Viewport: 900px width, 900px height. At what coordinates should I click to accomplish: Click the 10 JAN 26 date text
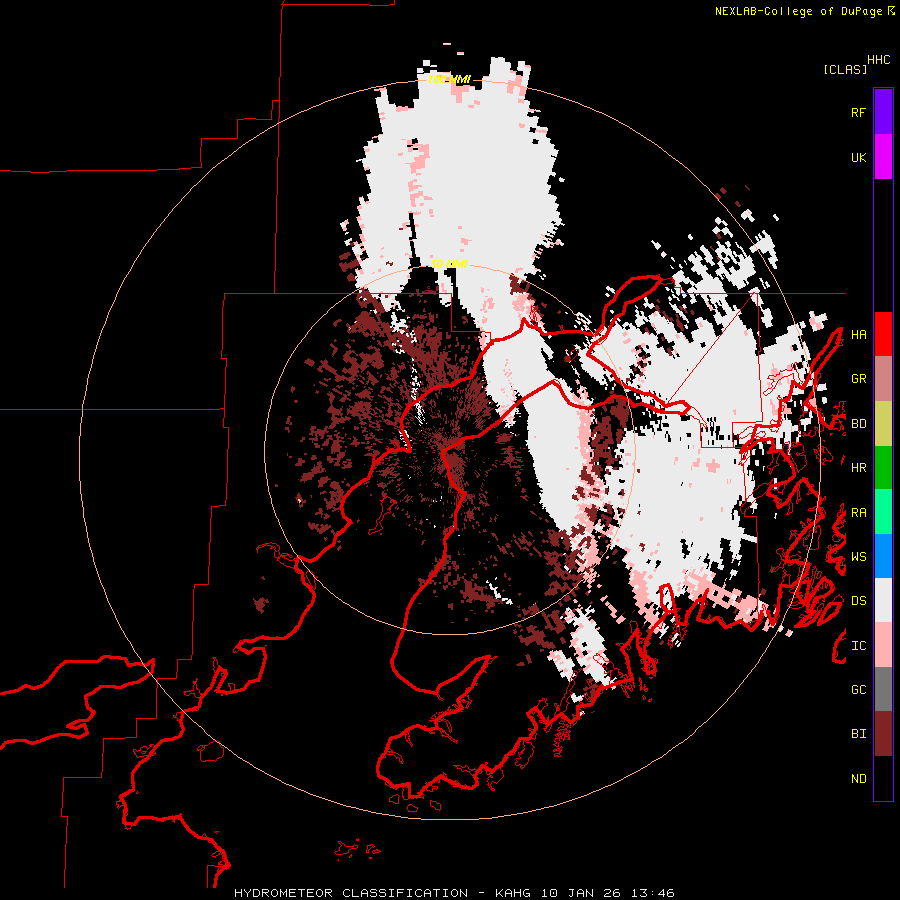(x=582, y=893)
